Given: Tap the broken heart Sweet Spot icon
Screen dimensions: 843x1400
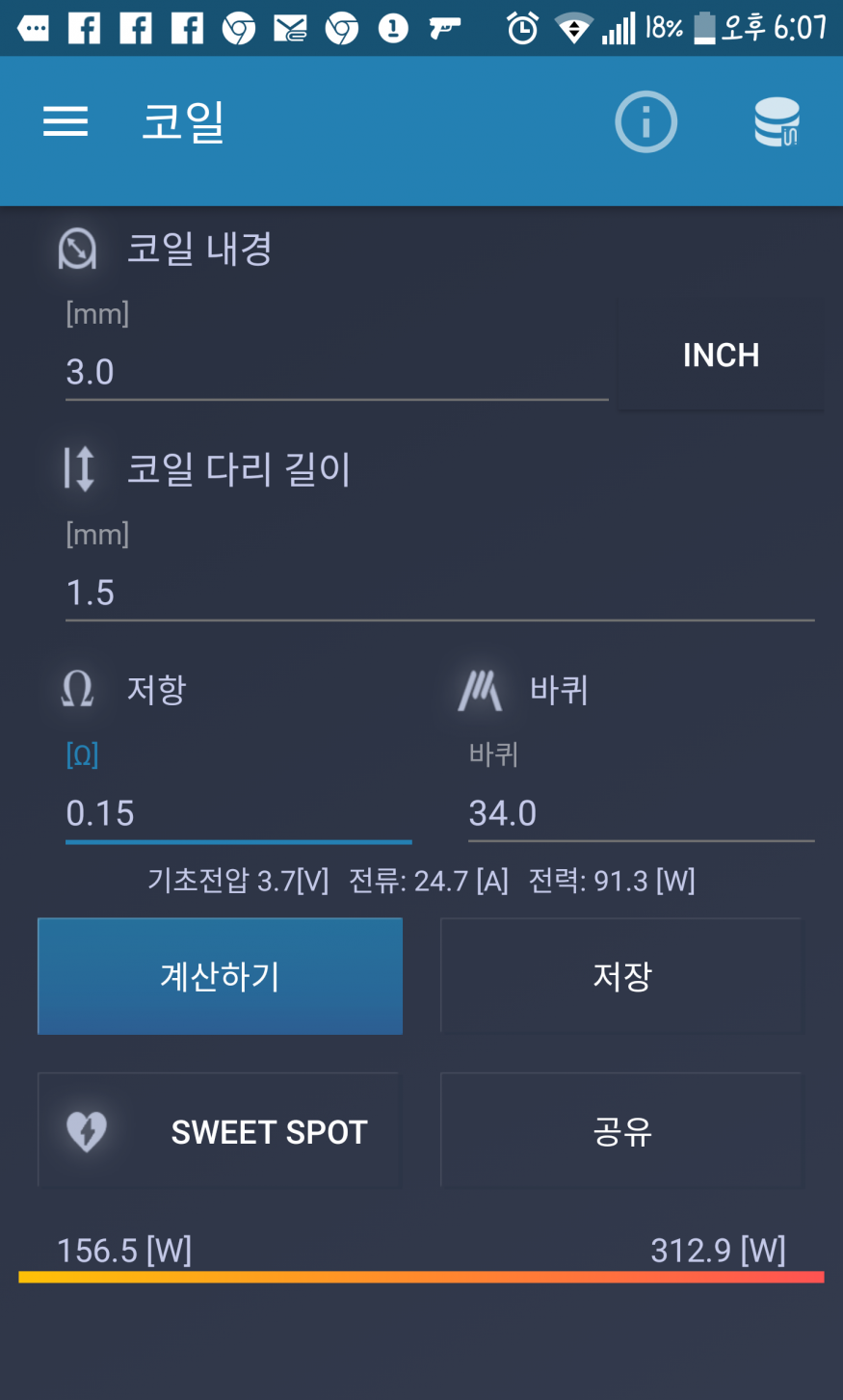Looking at the screenshot, I should pyautogui.click(x=87, y=1131).
